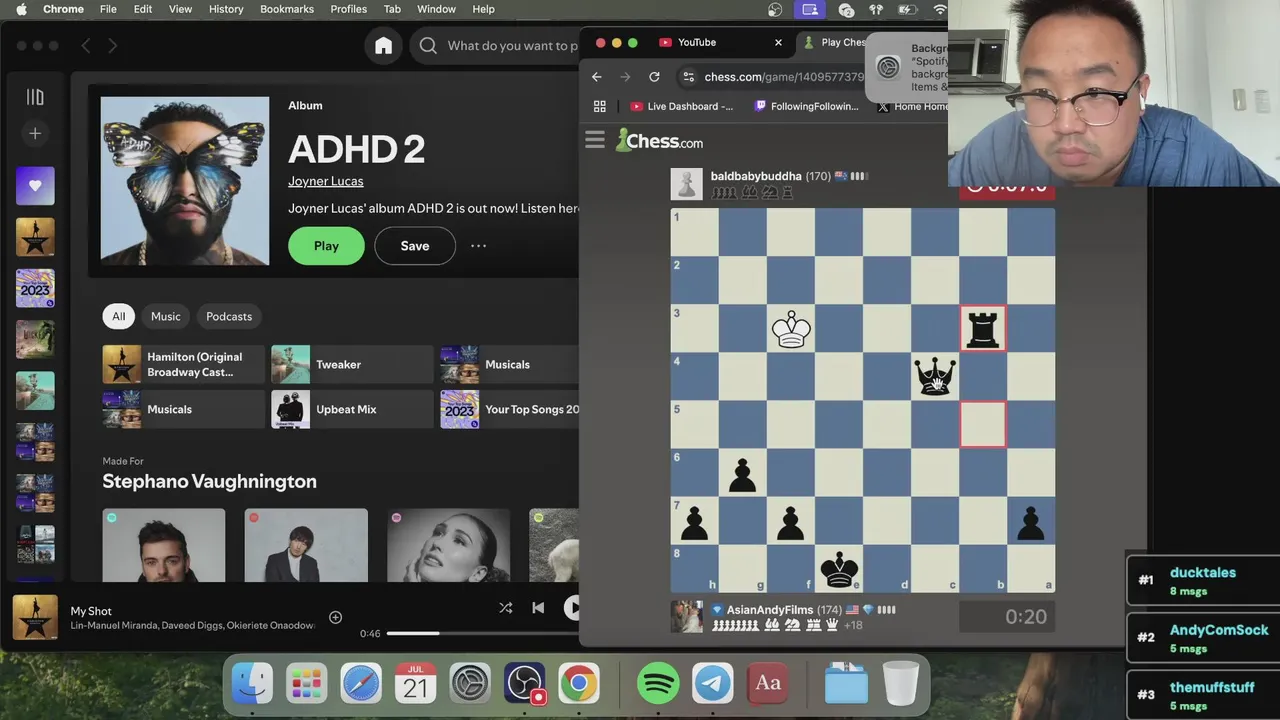The width and height of the screenshot is (1280, 720).
Task: Click the plus create icon in Spotify sidebar
Action: click(x=35, y=133)
